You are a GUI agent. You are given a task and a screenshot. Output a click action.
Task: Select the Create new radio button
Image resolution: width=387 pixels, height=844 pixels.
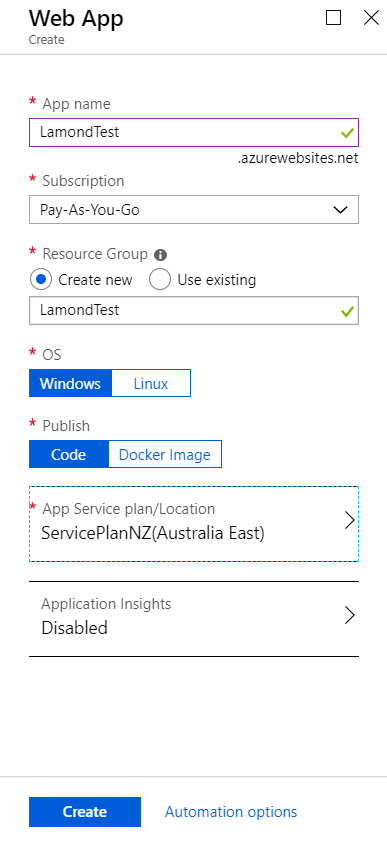(x=41, y=280)
